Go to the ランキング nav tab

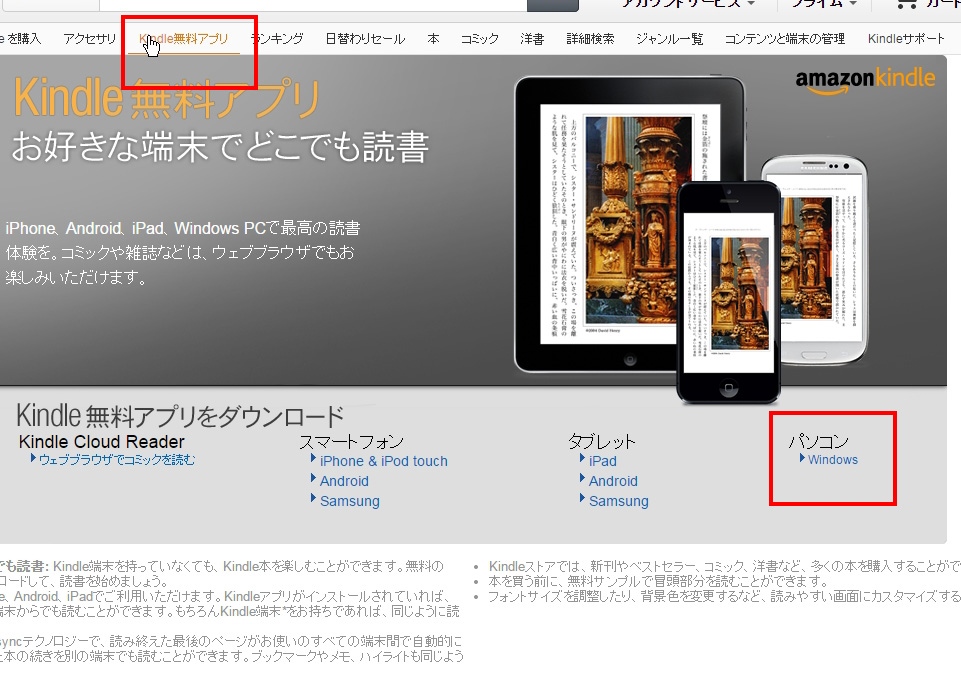tap(278, 39)
